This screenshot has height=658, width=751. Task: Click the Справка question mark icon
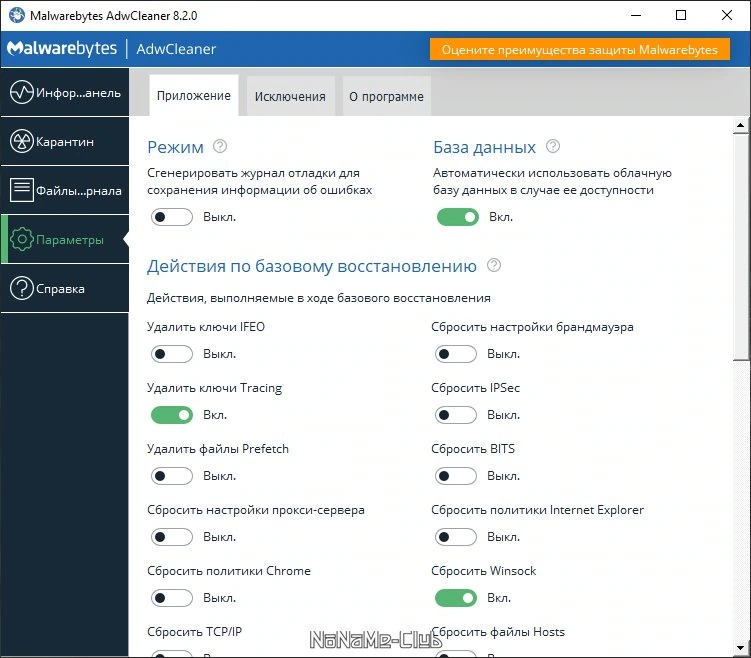click(22, 288)
